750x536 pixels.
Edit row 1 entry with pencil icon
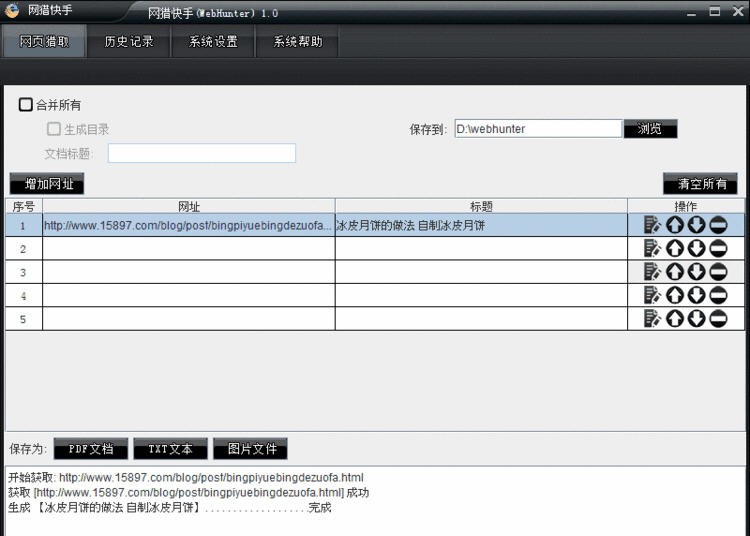[x=652, y=225]
